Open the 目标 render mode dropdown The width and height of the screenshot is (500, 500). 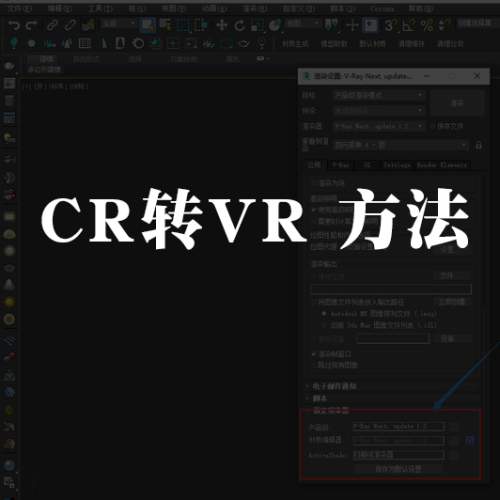point(379,95)
